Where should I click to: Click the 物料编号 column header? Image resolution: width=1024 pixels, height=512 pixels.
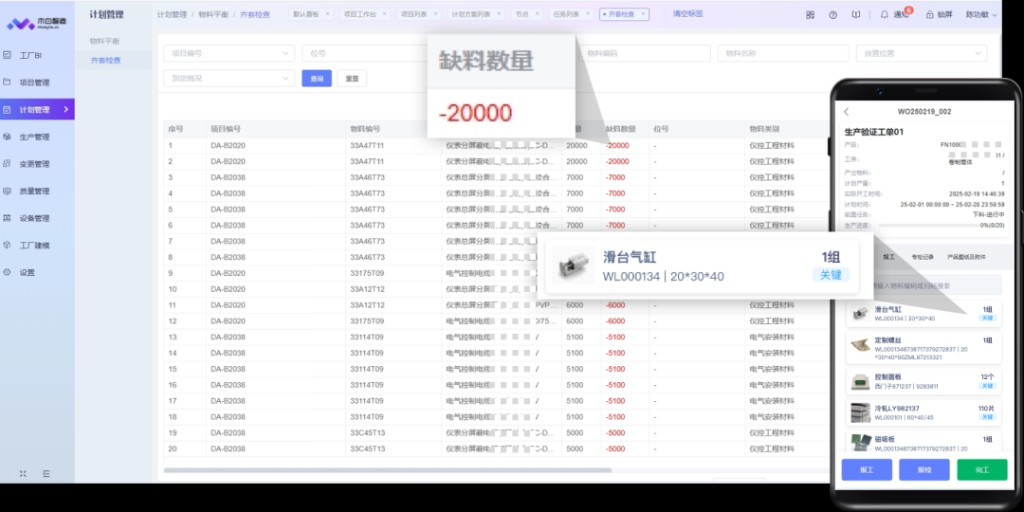pyautogui.click(x=365, y=129)
